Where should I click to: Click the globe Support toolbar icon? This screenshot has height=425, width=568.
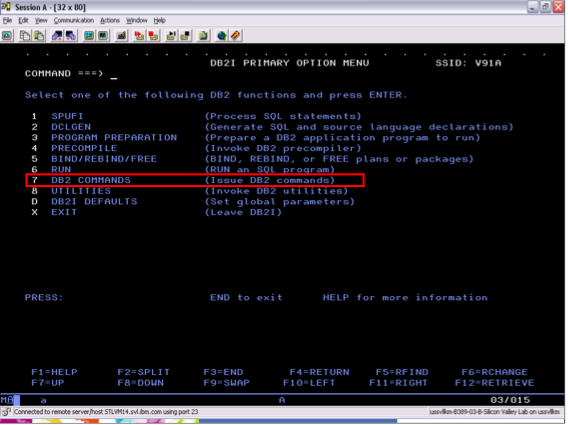coord(222,36)
